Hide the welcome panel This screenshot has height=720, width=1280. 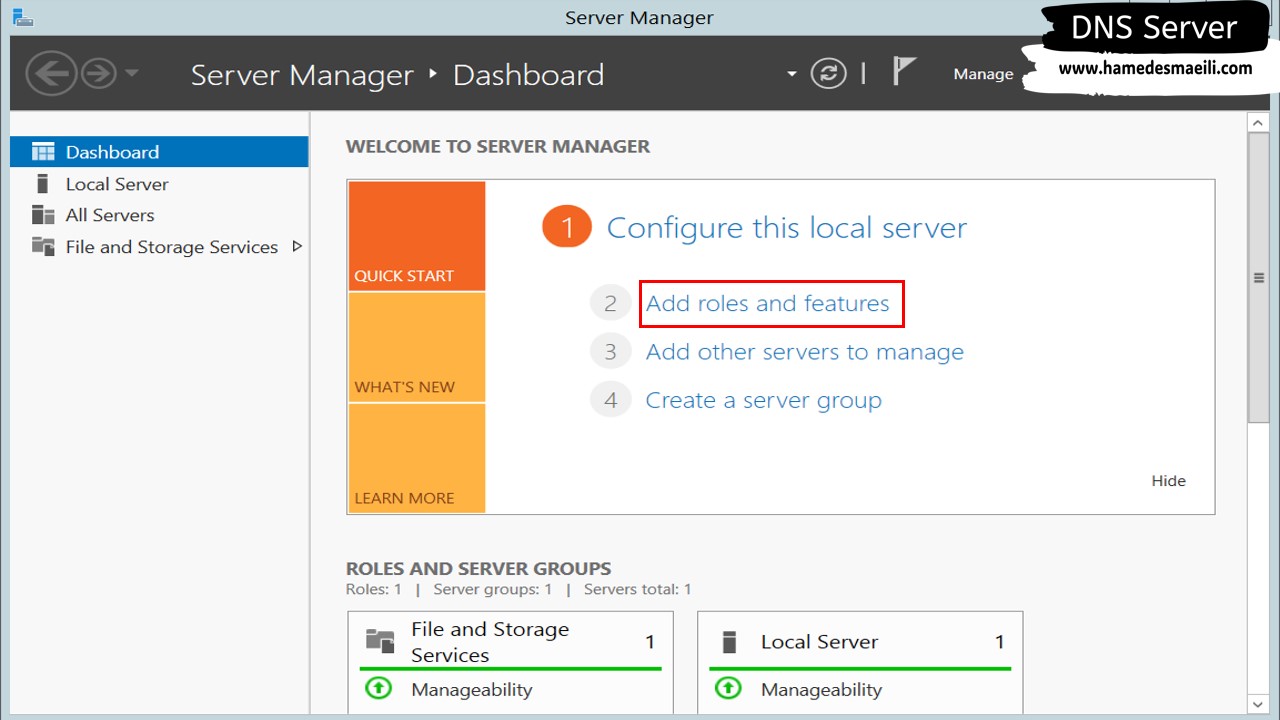pos(1168,481)
